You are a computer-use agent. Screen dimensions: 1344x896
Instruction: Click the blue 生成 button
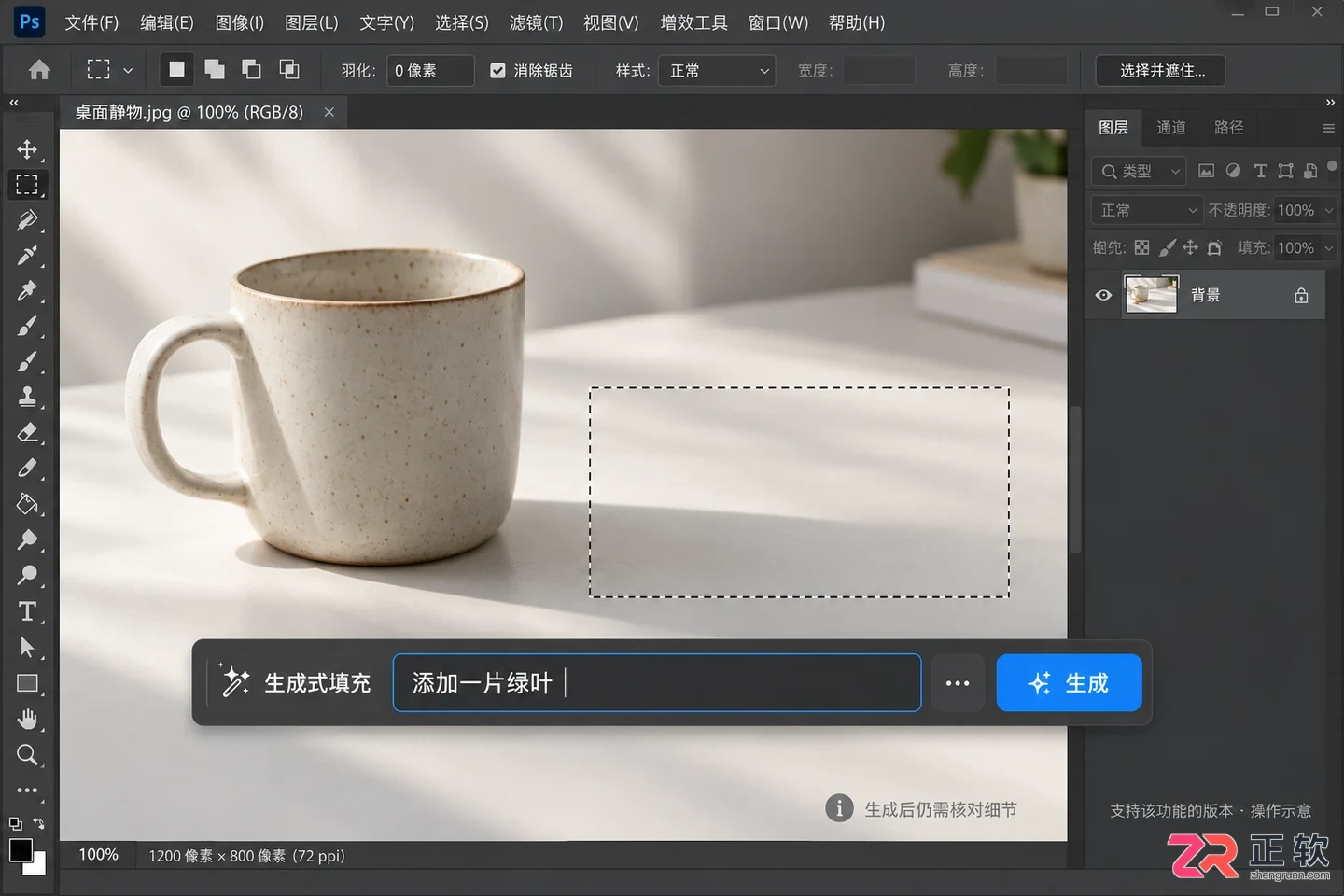(x=1069, y=682)
